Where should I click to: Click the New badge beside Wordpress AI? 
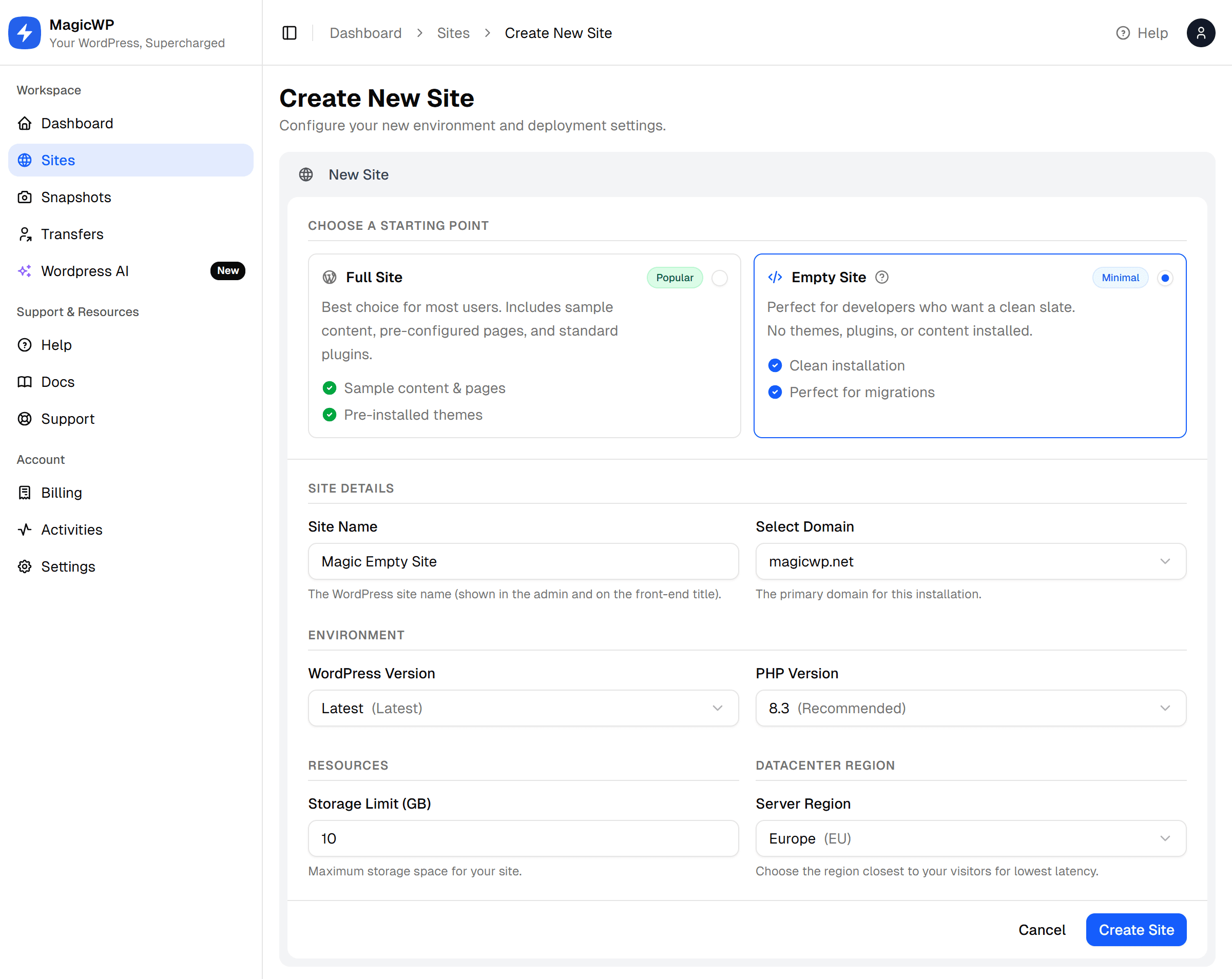228,271
